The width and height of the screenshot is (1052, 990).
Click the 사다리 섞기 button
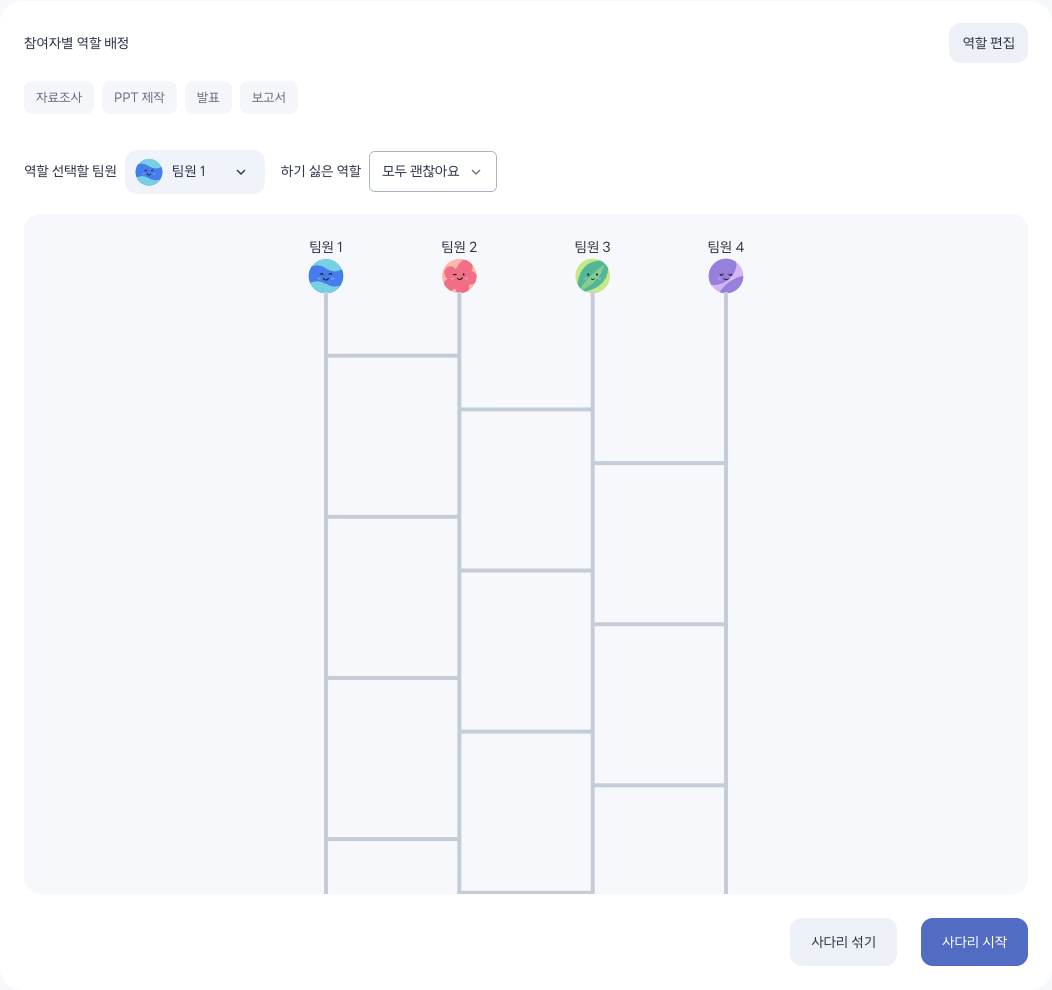pos(843,942)
